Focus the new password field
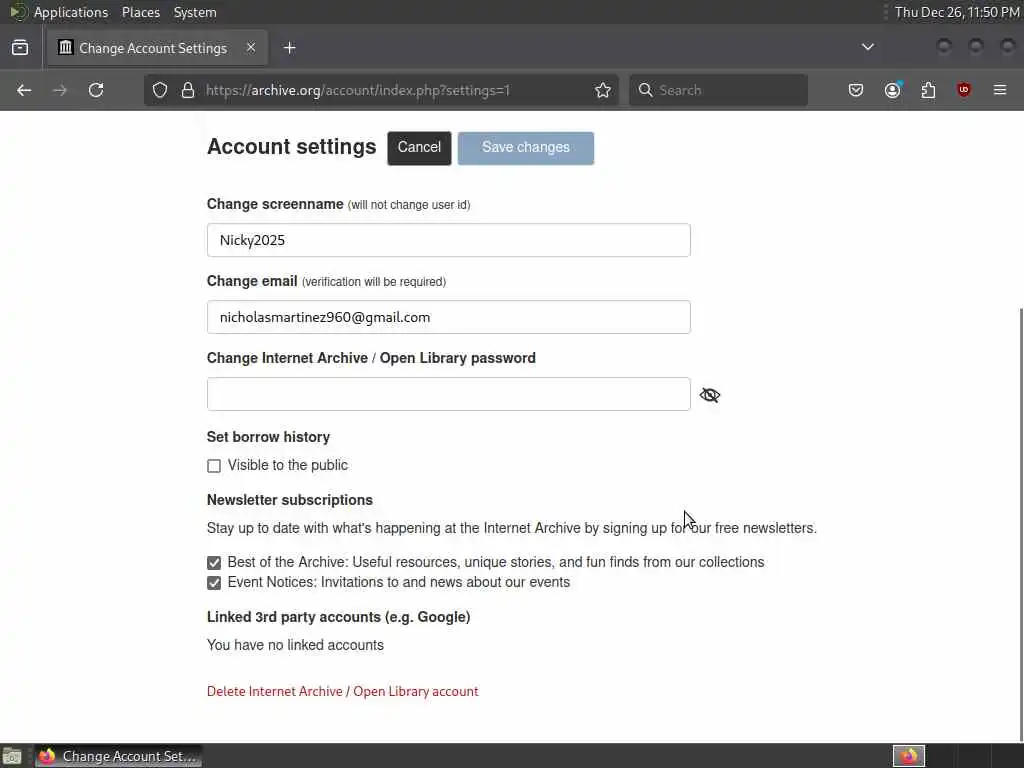 pos(449,394)
